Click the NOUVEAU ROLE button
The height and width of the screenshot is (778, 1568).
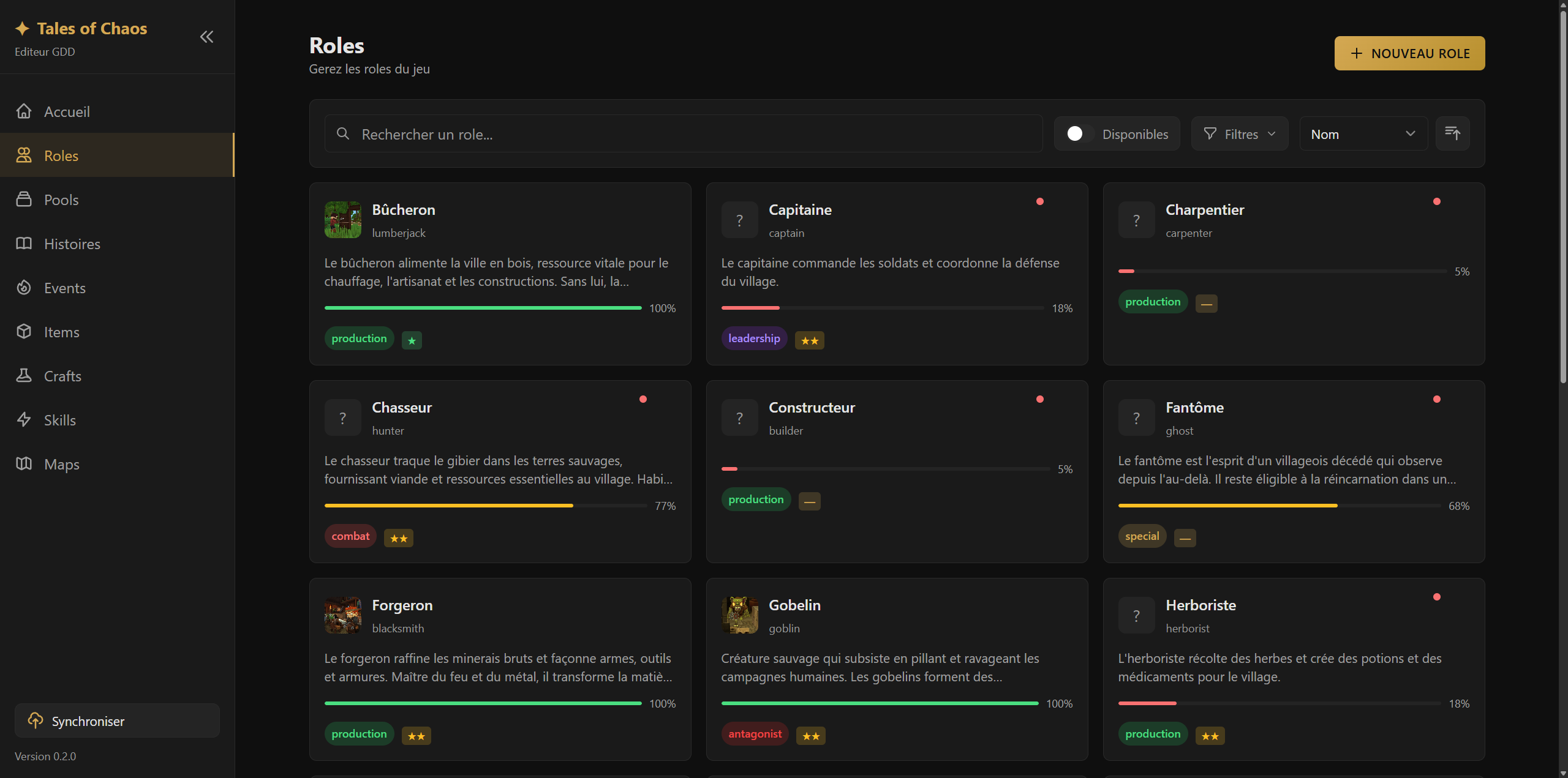[x=1409, y=53]
